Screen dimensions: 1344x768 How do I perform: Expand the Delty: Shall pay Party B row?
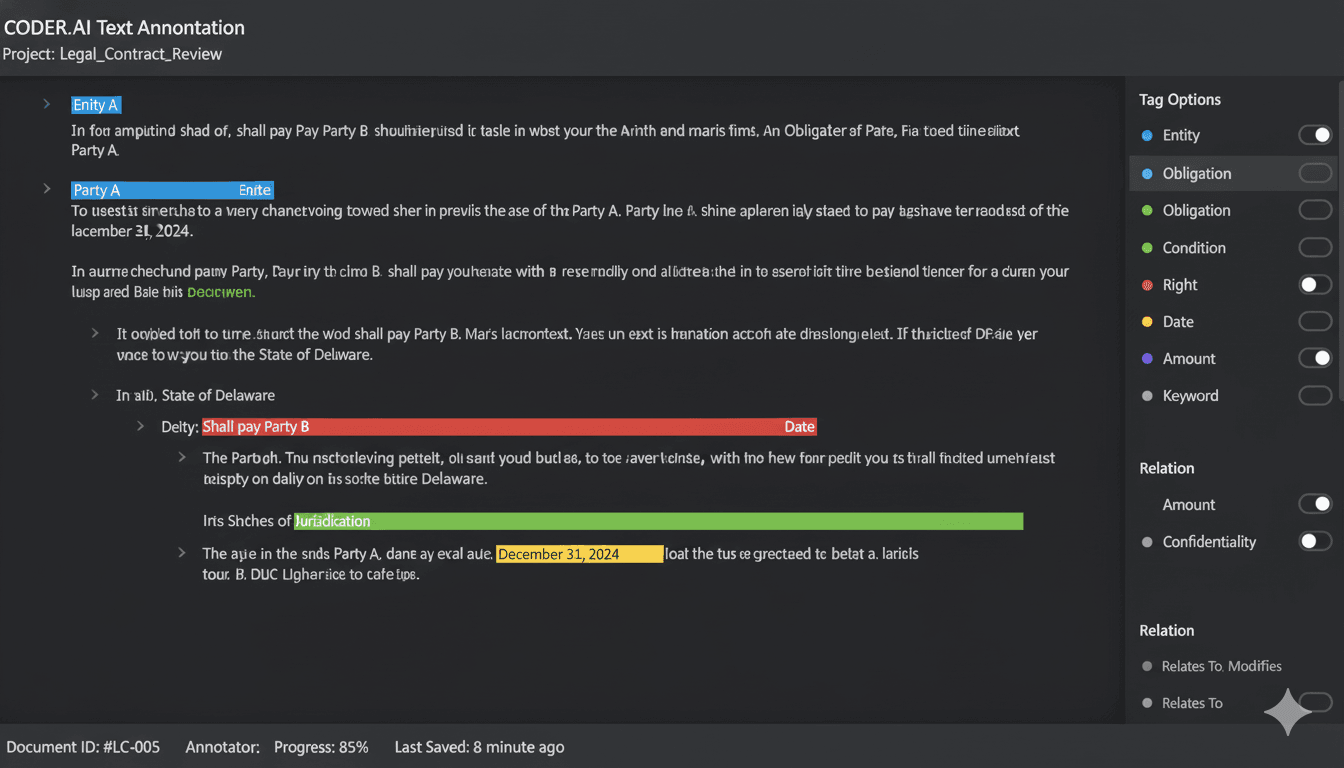tap(142, 426)
